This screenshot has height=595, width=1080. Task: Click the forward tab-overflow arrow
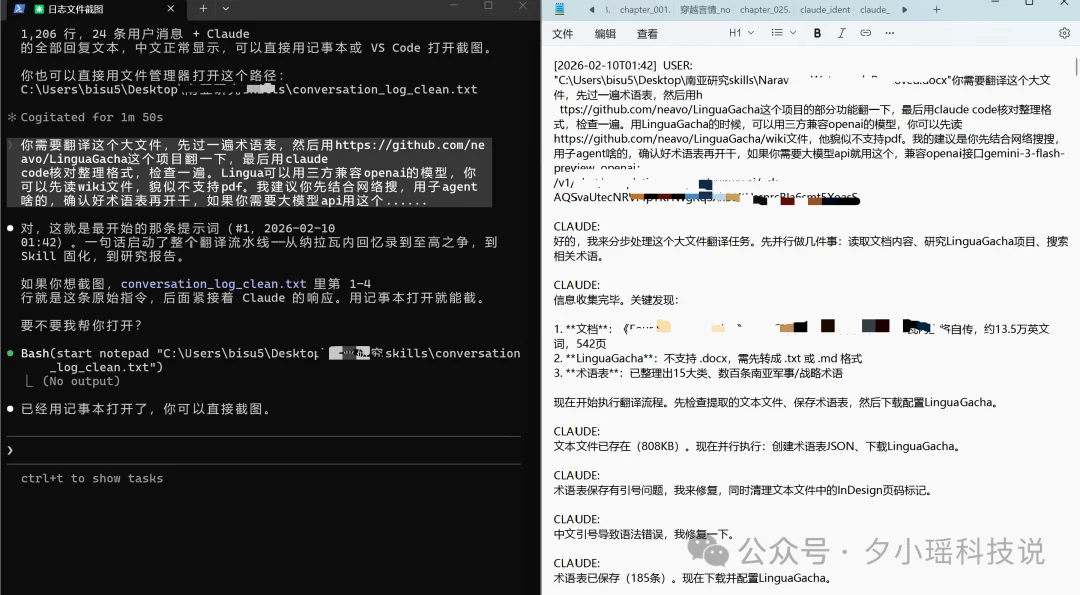904,9
